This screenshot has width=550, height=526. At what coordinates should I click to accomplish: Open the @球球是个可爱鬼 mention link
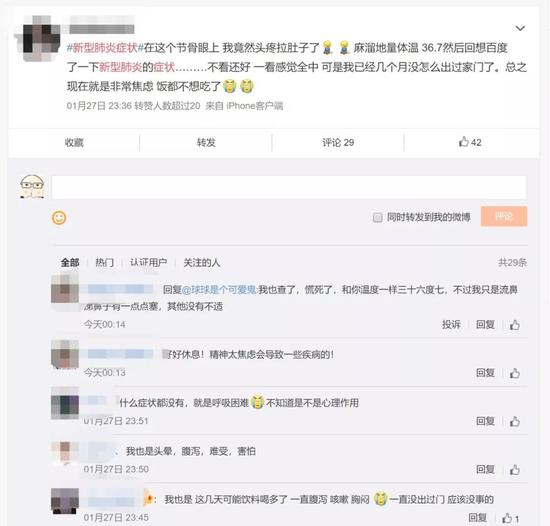(x=220, y=290)
